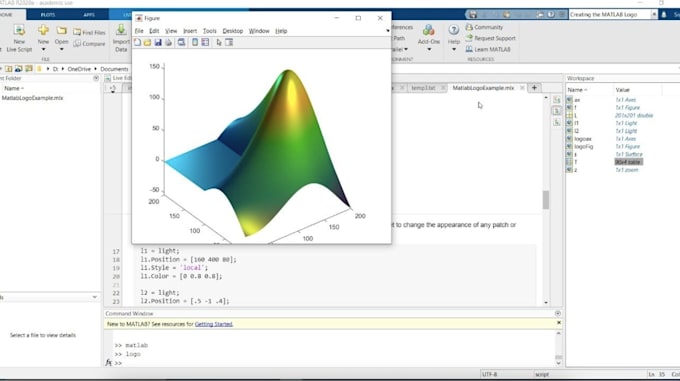Select the MatlabLogoExample.mlx file in Current Folder
680x381 pixels.
[33, 98]
